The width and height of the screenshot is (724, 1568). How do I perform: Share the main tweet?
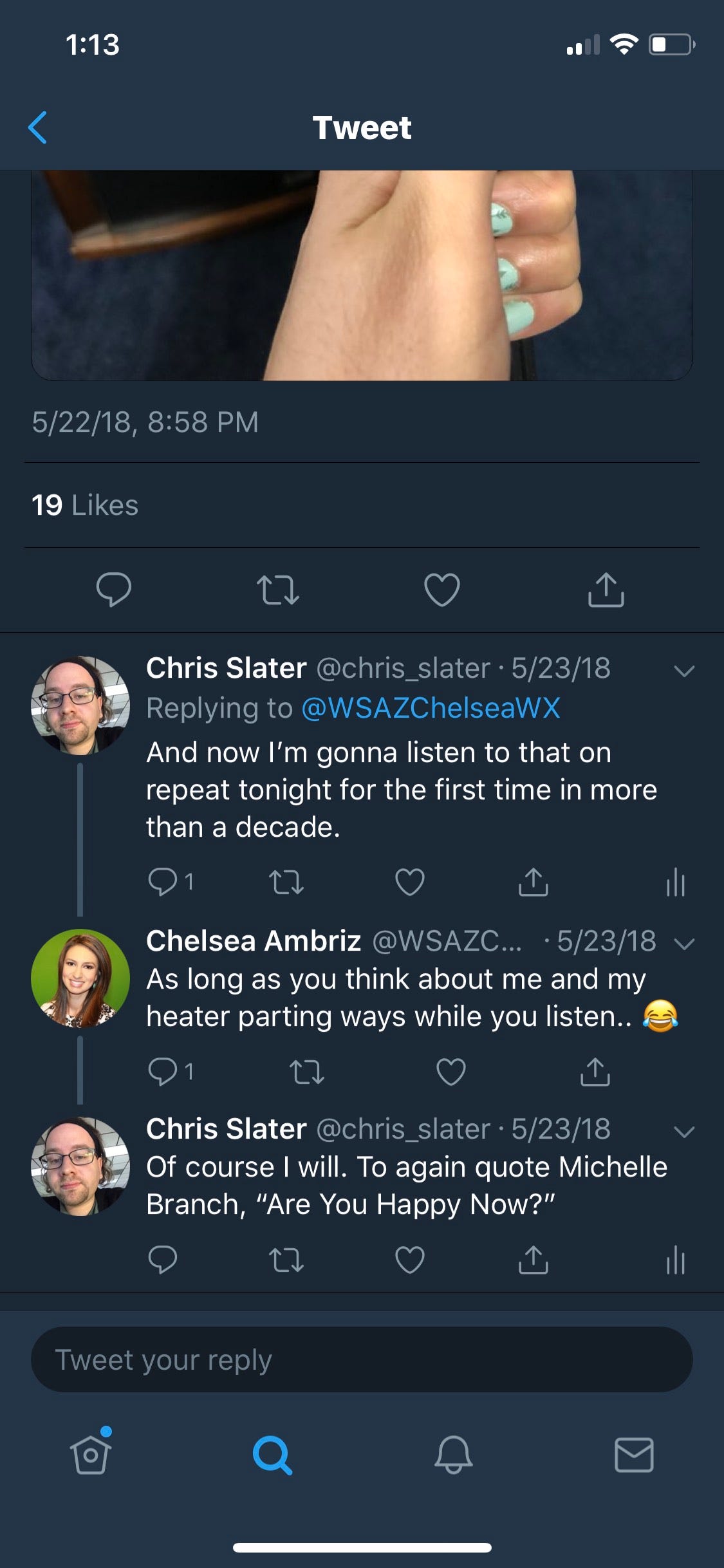606,590
